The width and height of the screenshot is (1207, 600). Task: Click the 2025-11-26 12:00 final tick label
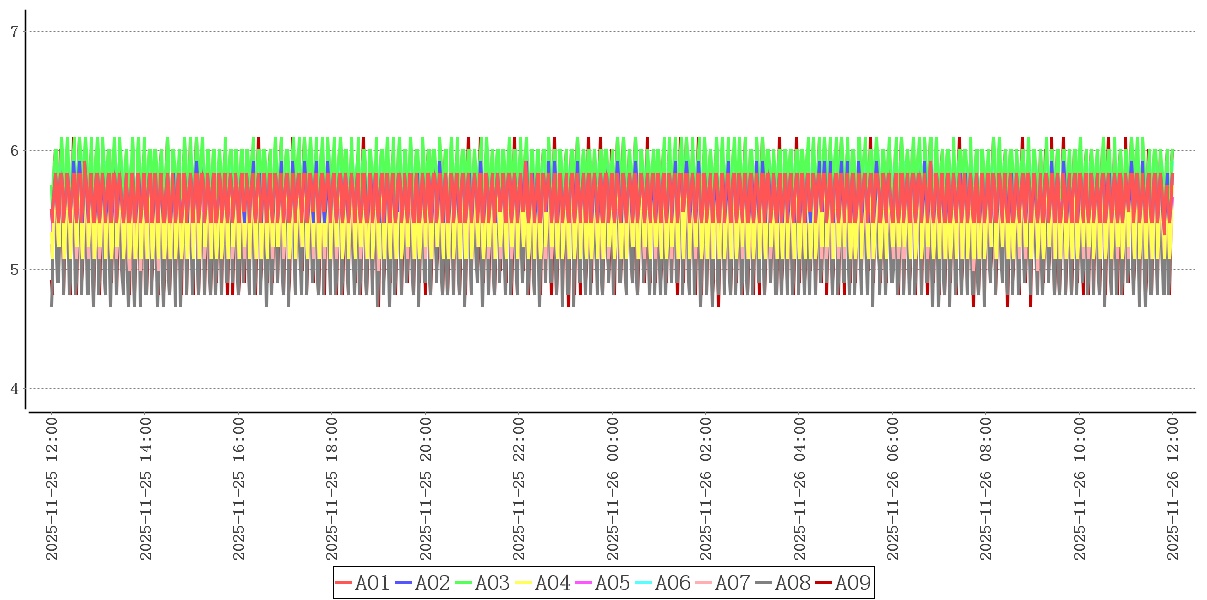[x=1173, y=490]
